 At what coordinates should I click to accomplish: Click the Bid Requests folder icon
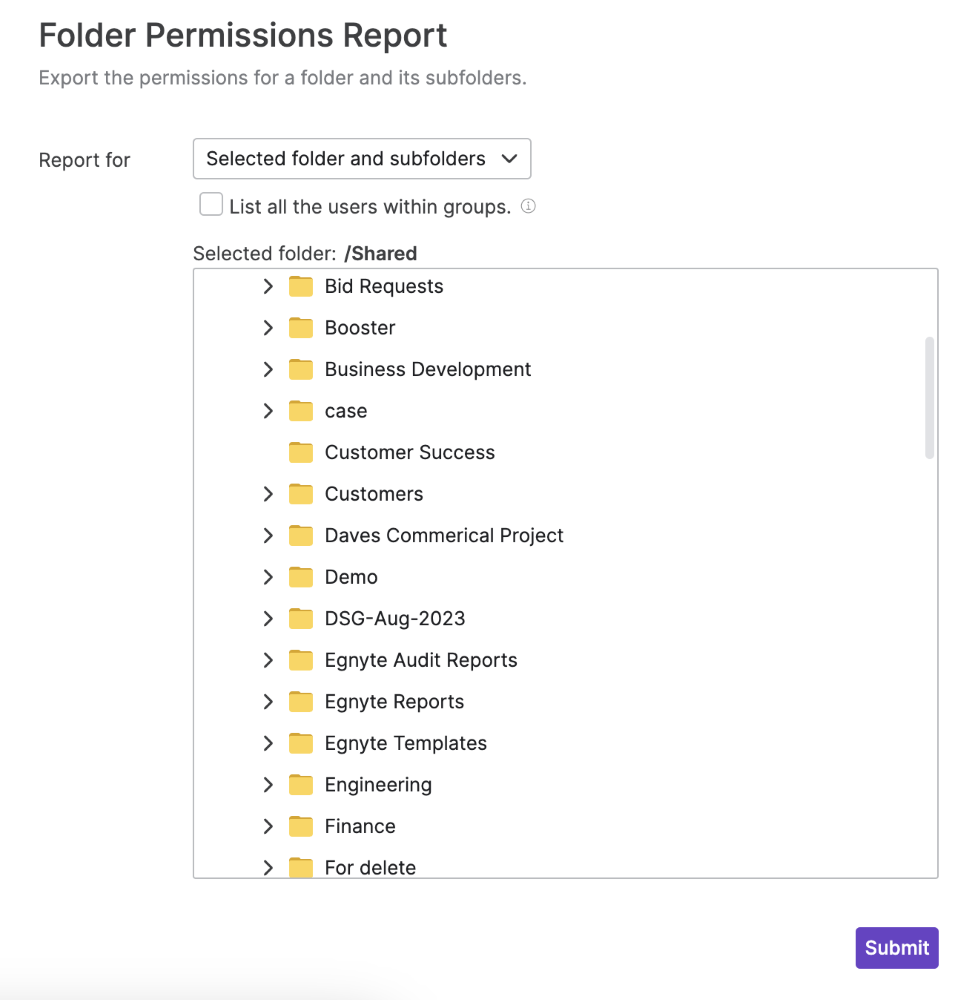[x=301, y=287]
